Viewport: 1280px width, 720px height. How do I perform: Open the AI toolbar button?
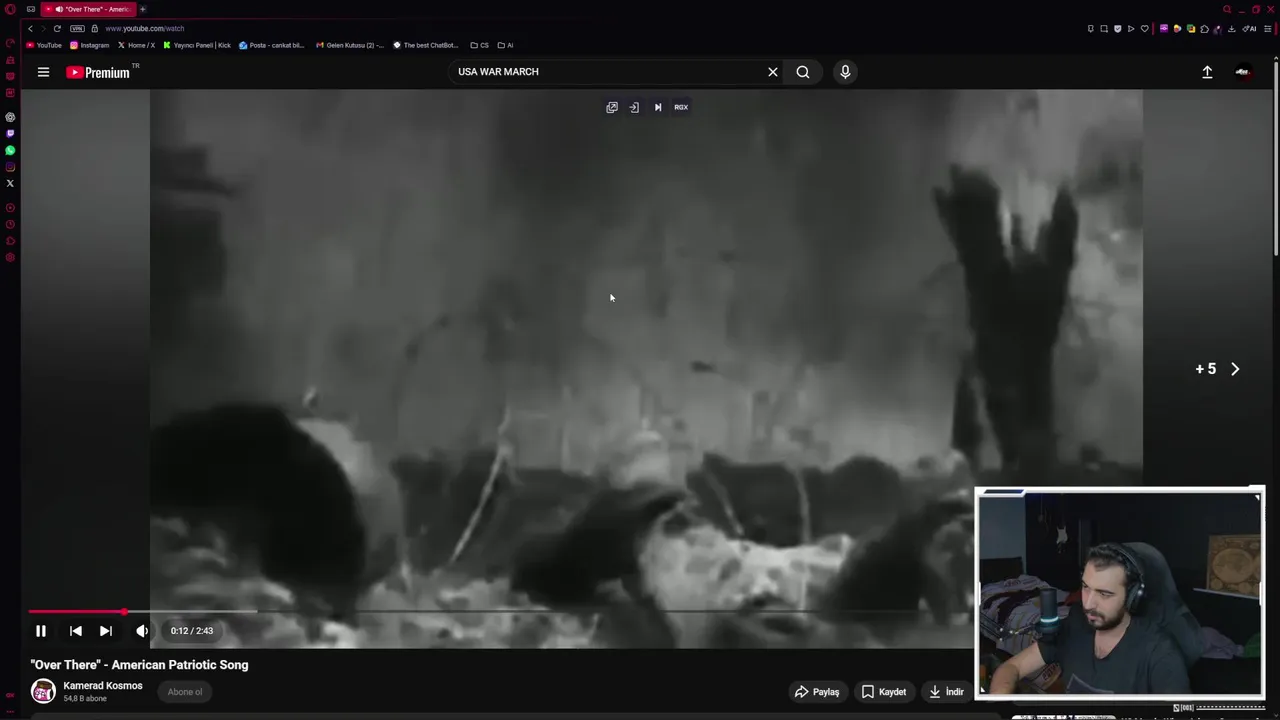point(1249,29)
